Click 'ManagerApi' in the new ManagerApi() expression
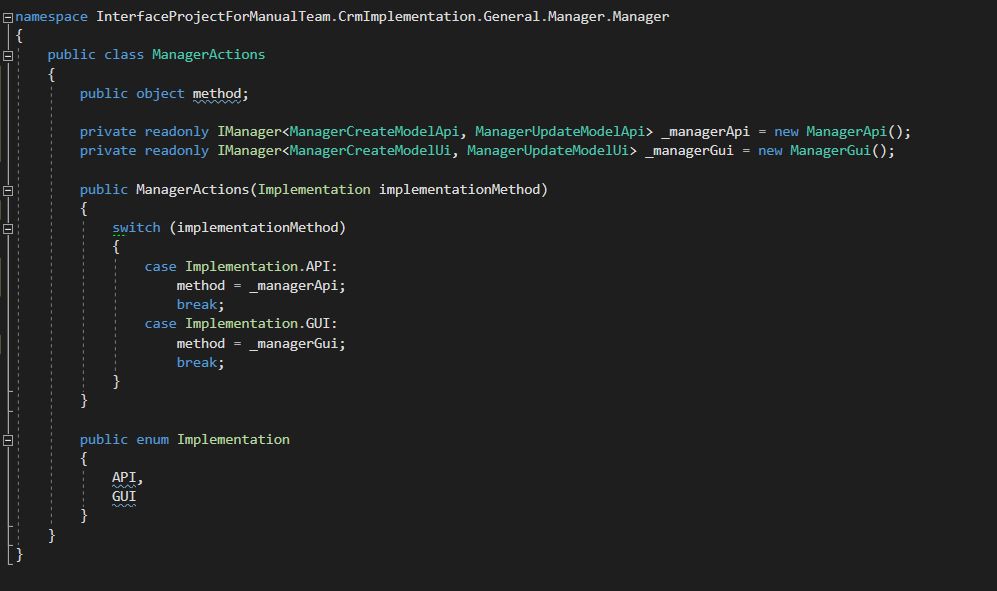Viewport: 997px width, 591px height. (x=846, y=132)
